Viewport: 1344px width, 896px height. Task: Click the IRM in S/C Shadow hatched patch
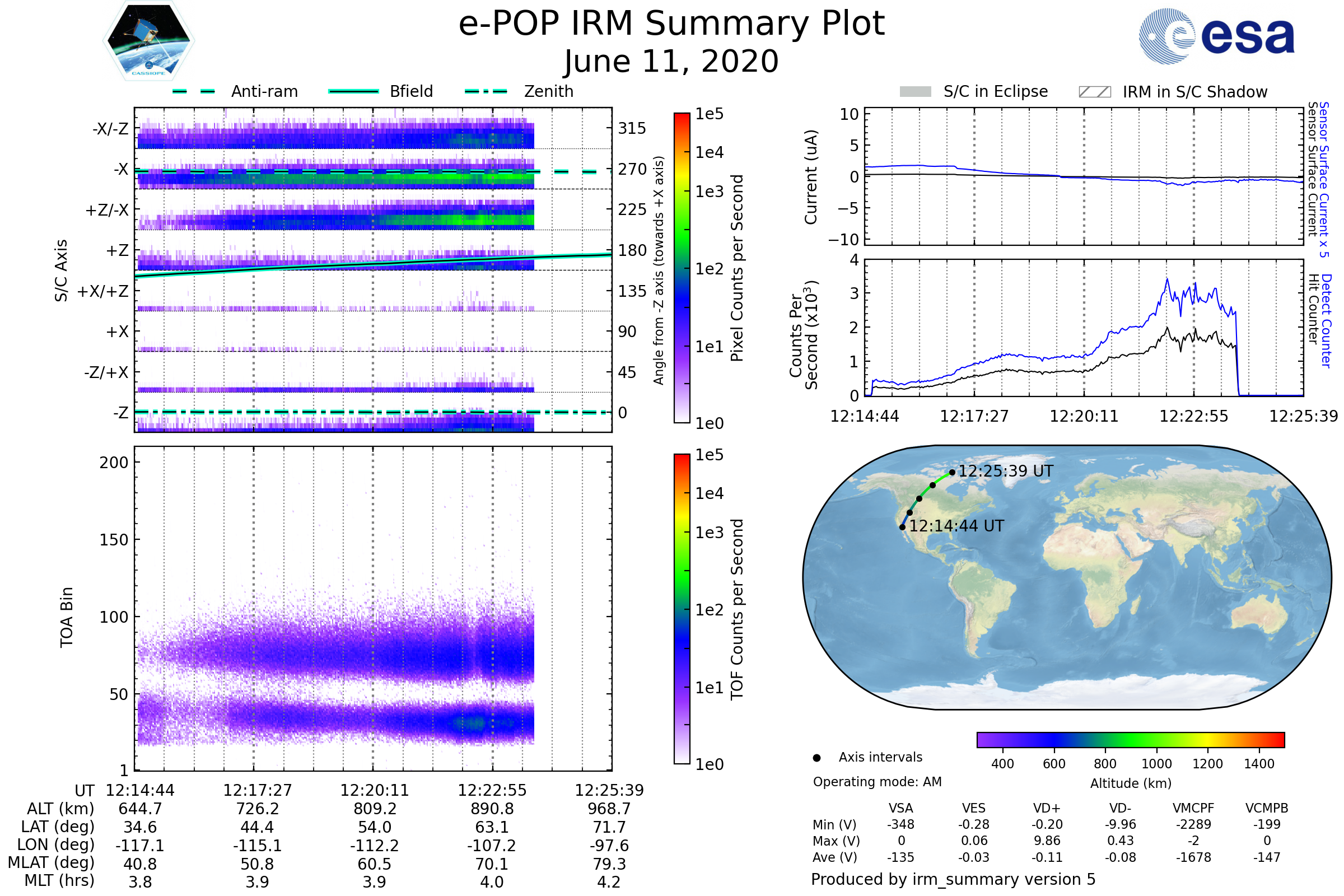[1094, 92]
